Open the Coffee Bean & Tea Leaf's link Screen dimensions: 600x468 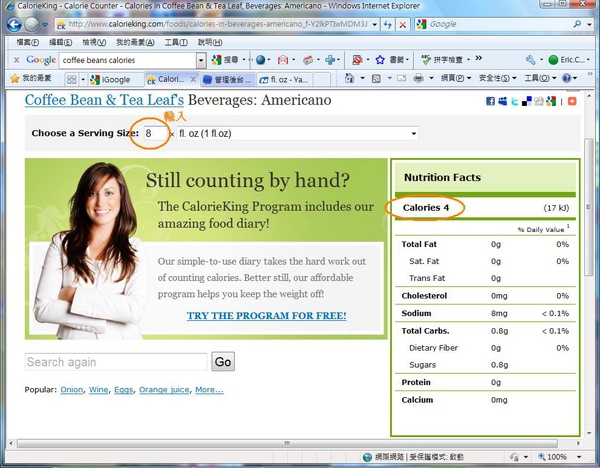(104, 100)
